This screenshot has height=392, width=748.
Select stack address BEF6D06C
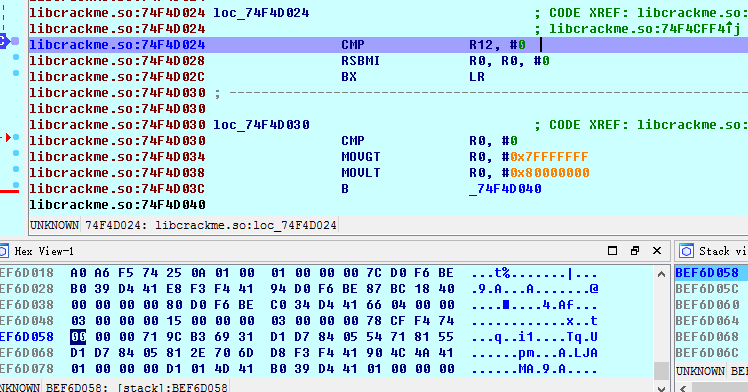click(707, 353)
